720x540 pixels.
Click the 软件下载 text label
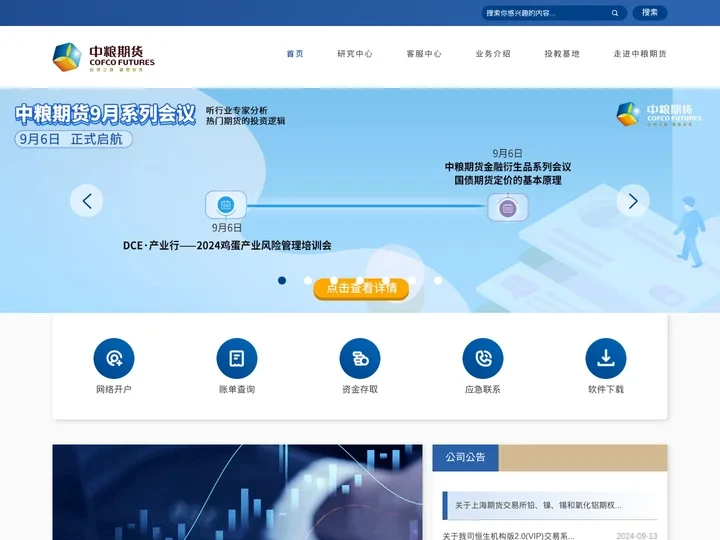(x=606, y=389)
